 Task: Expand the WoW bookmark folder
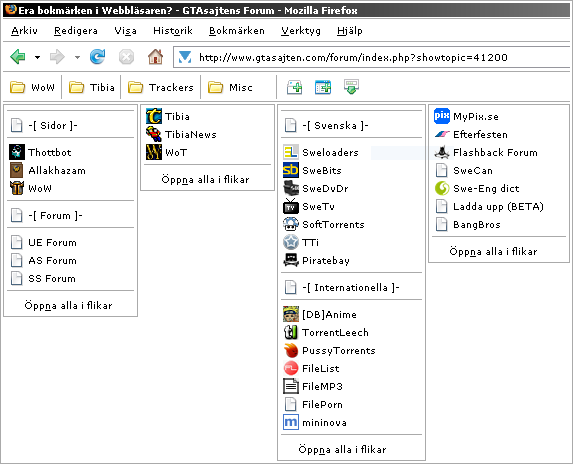tap(33, 87)
